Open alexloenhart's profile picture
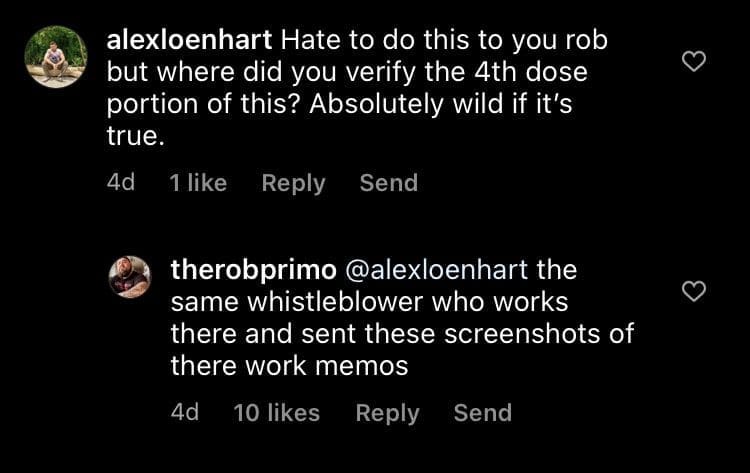This screenshot has height=473, width=750. point(56,56)
